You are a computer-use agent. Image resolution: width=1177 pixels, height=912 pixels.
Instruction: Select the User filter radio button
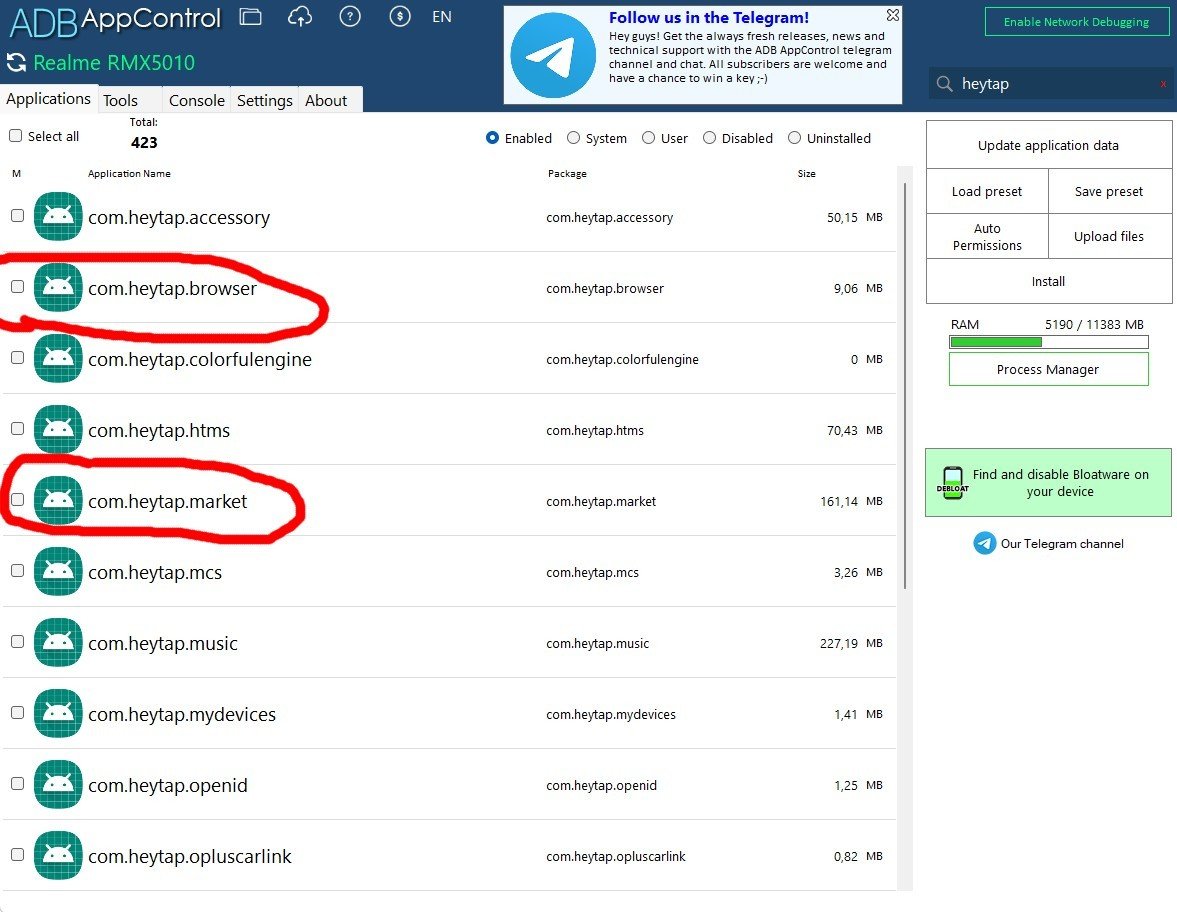(x=649, y=138)
